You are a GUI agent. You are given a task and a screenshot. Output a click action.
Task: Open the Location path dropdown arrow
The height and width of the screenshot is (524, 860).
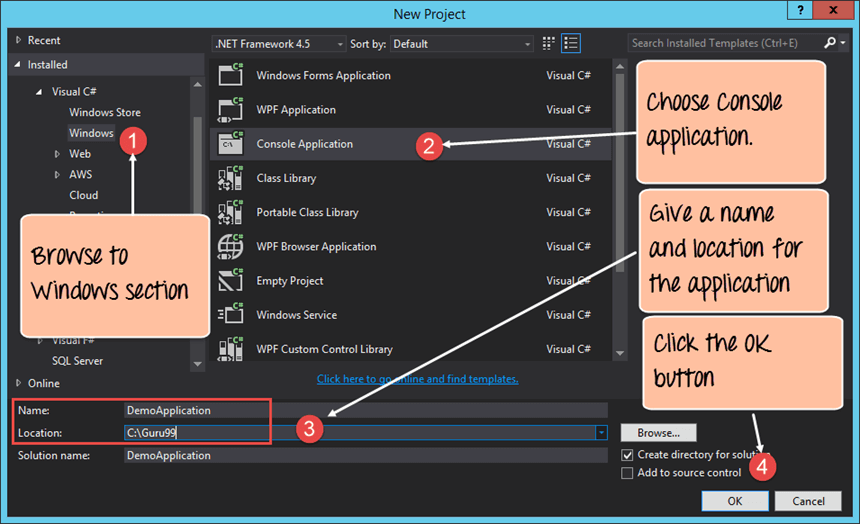601,433
